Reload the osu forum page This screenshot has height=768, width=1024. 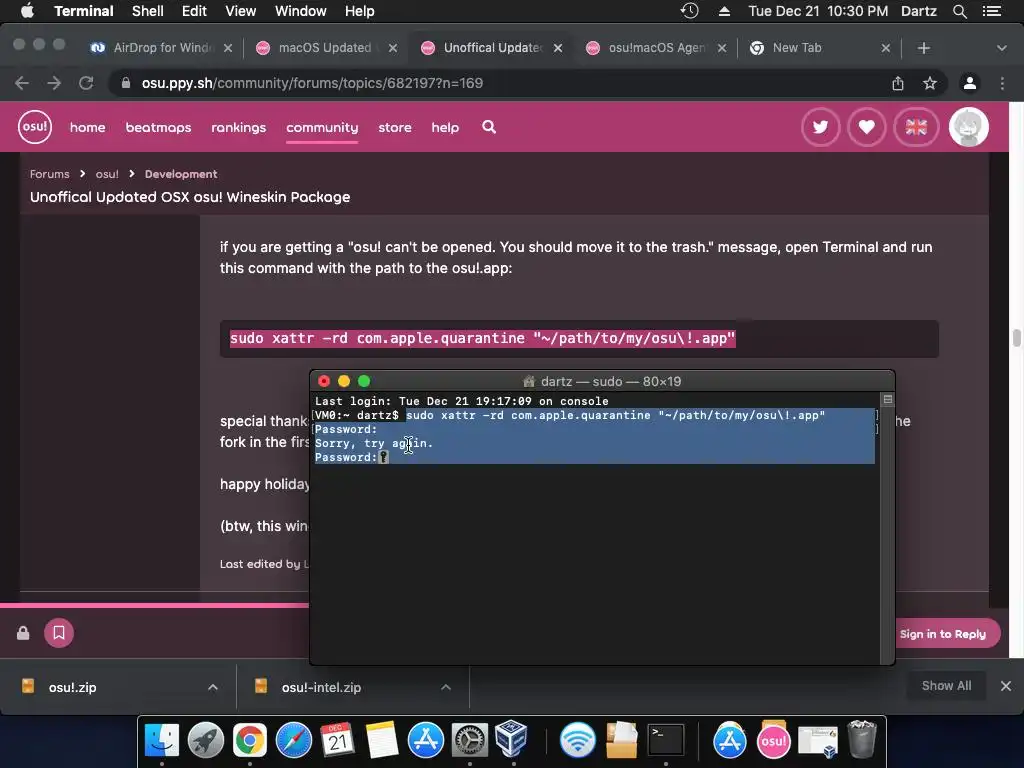tap(86, 83)
